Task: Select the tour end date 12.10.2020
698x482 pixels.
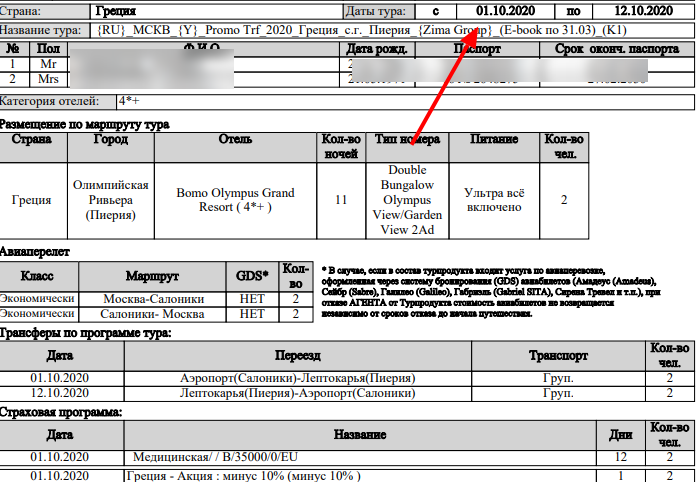Action: click(x=643, y=11)
